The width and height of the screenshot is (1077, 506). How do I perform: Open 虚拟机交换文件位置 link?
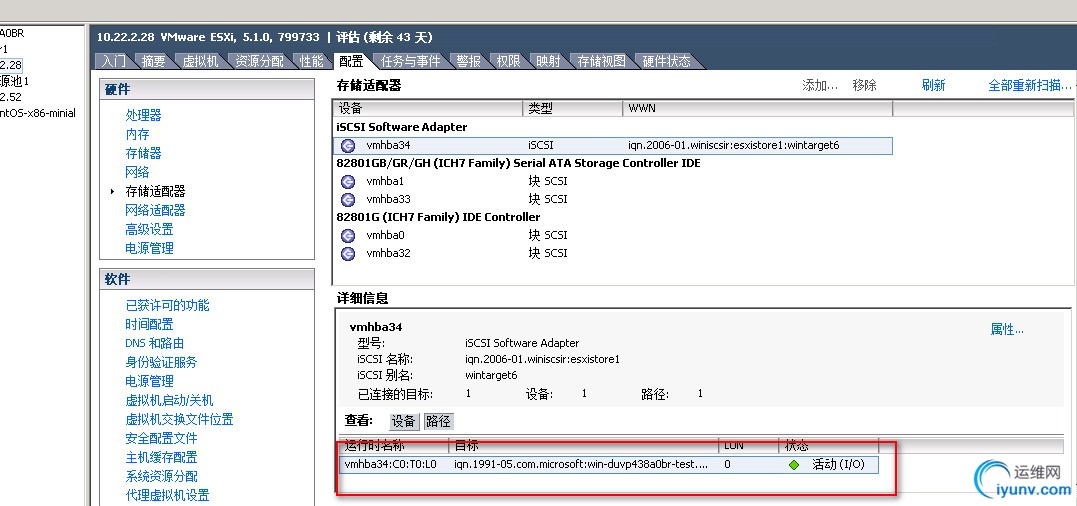179,419
